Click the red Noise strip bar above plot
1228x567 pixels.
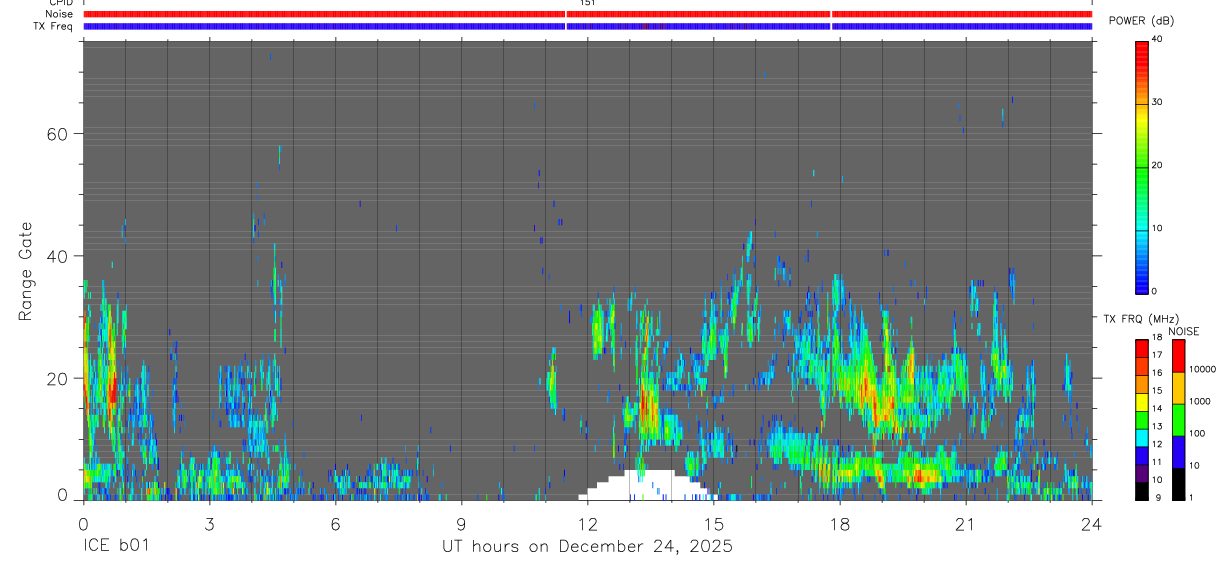tap(588, 14)
